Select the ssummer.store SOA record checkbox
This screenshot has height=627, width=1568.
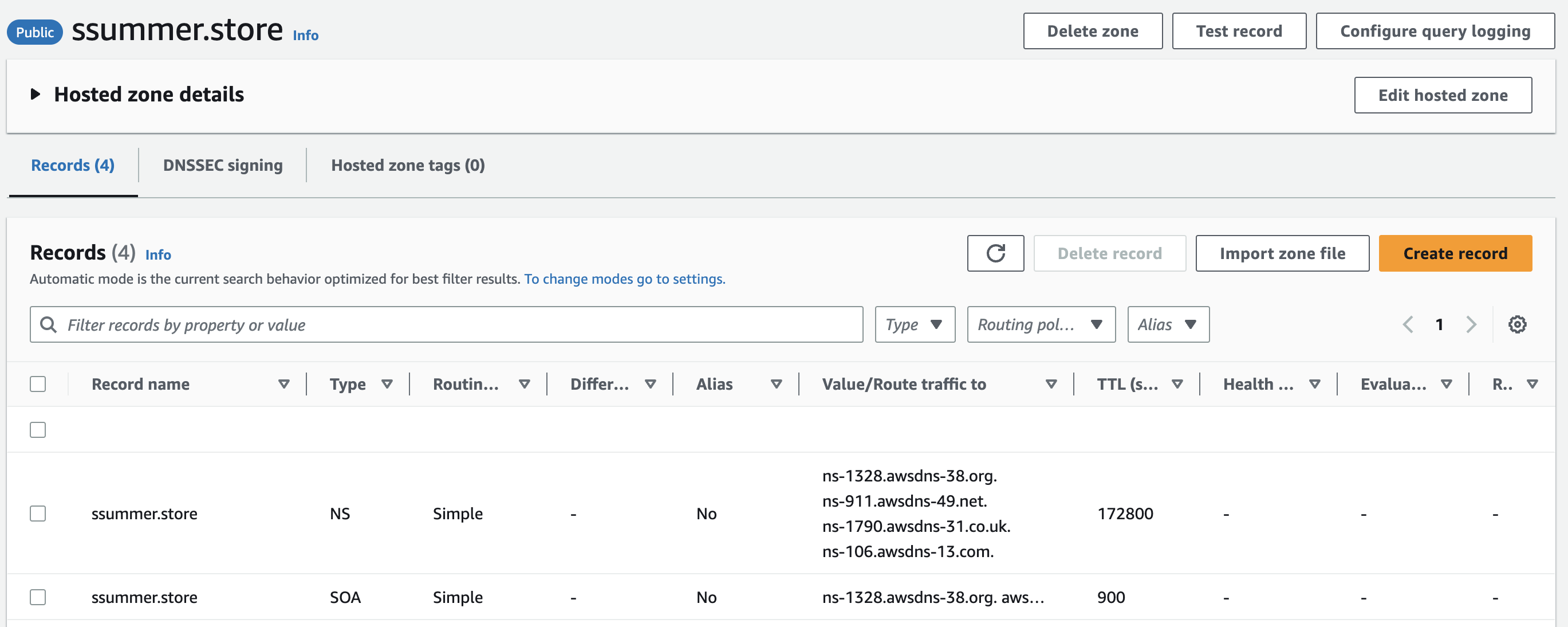click(38, 597)
